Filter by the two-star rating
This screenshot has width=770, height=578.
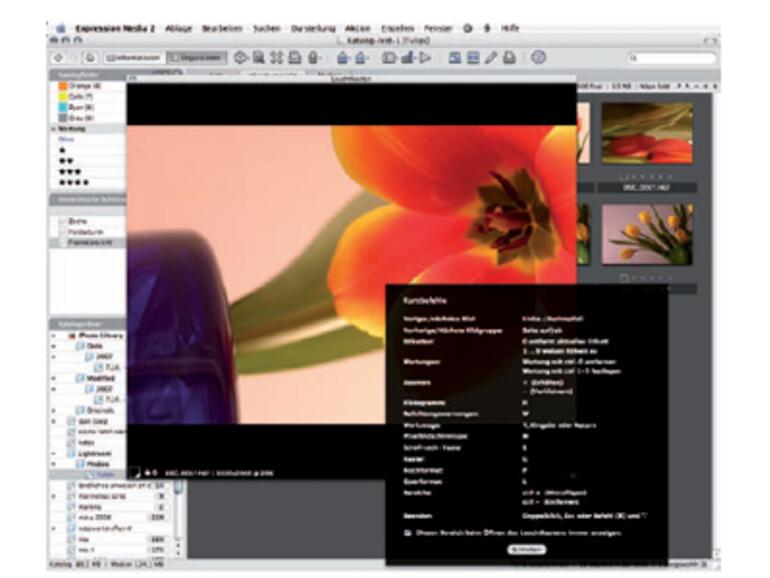pos(66,161)
